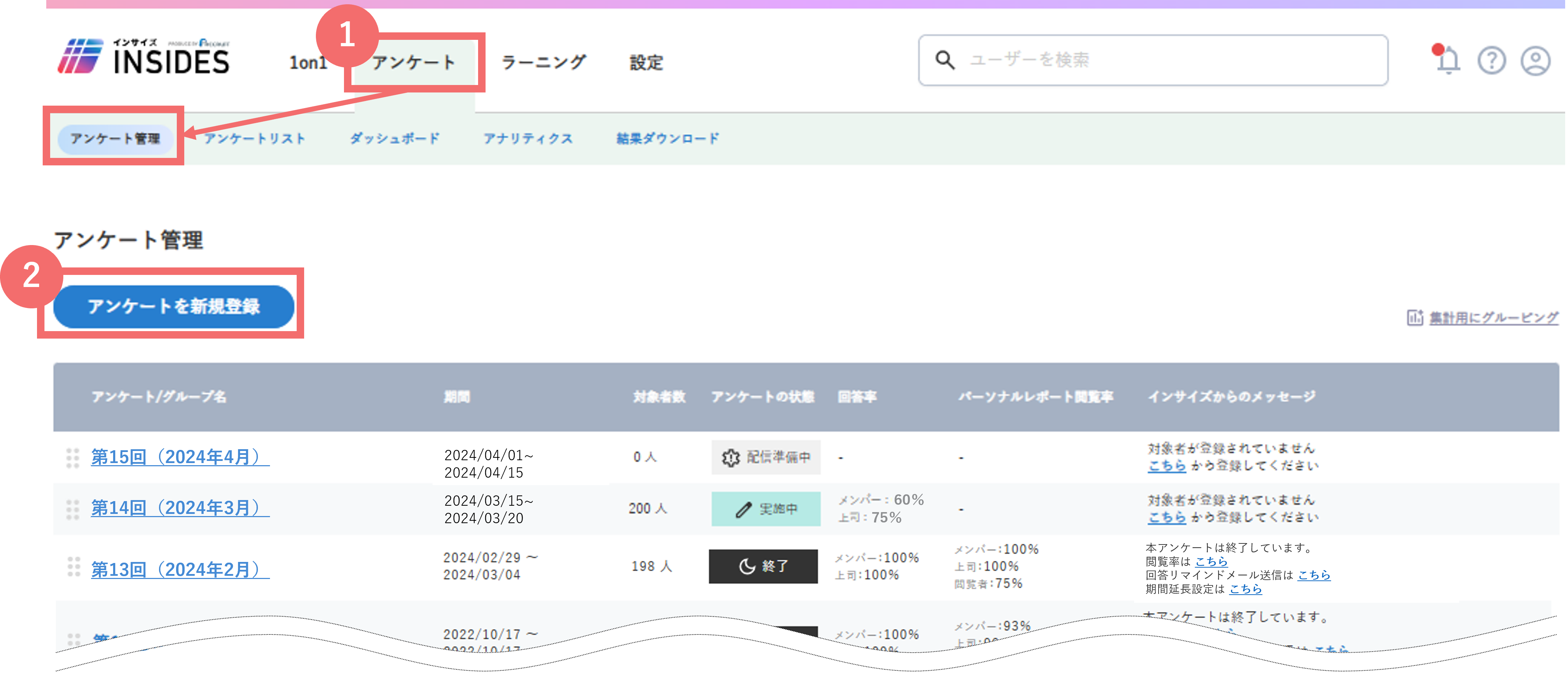Open the user account icon

[1535, 60]
